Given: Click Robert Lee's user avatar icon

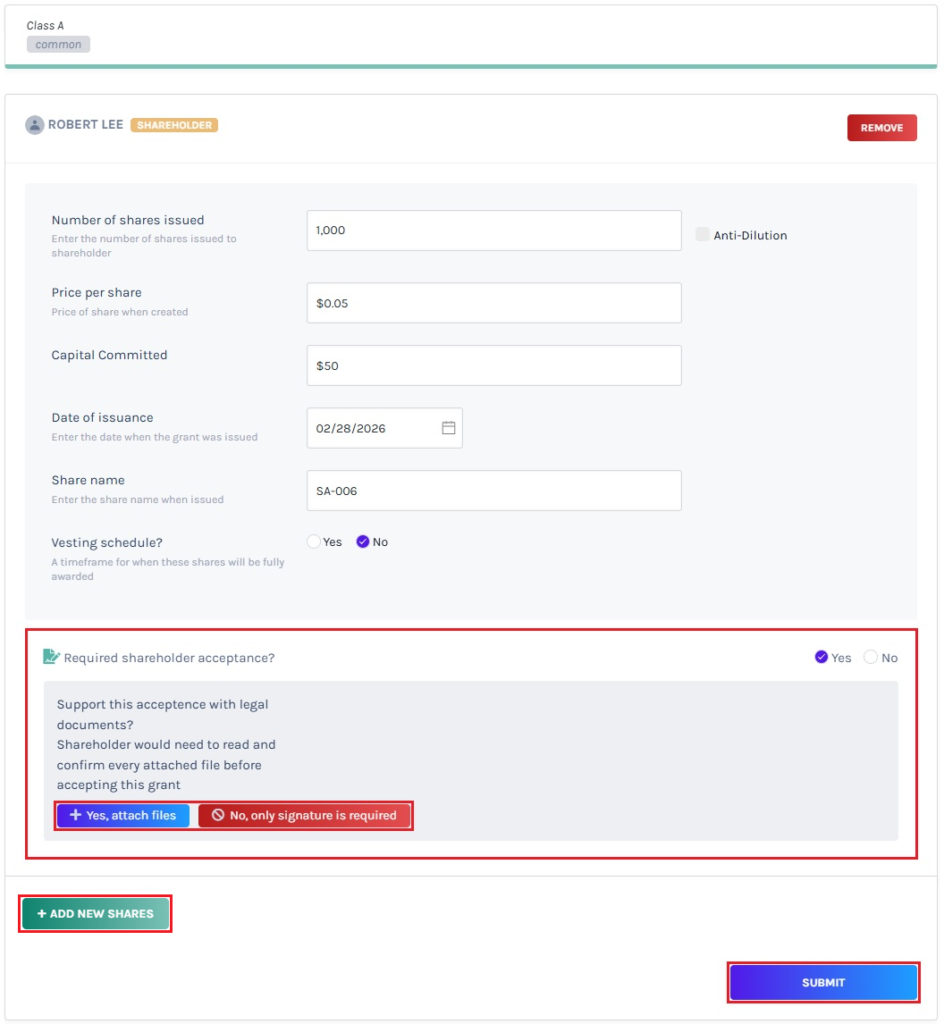Looking at the screenshot, I should (x=35, y=125).
